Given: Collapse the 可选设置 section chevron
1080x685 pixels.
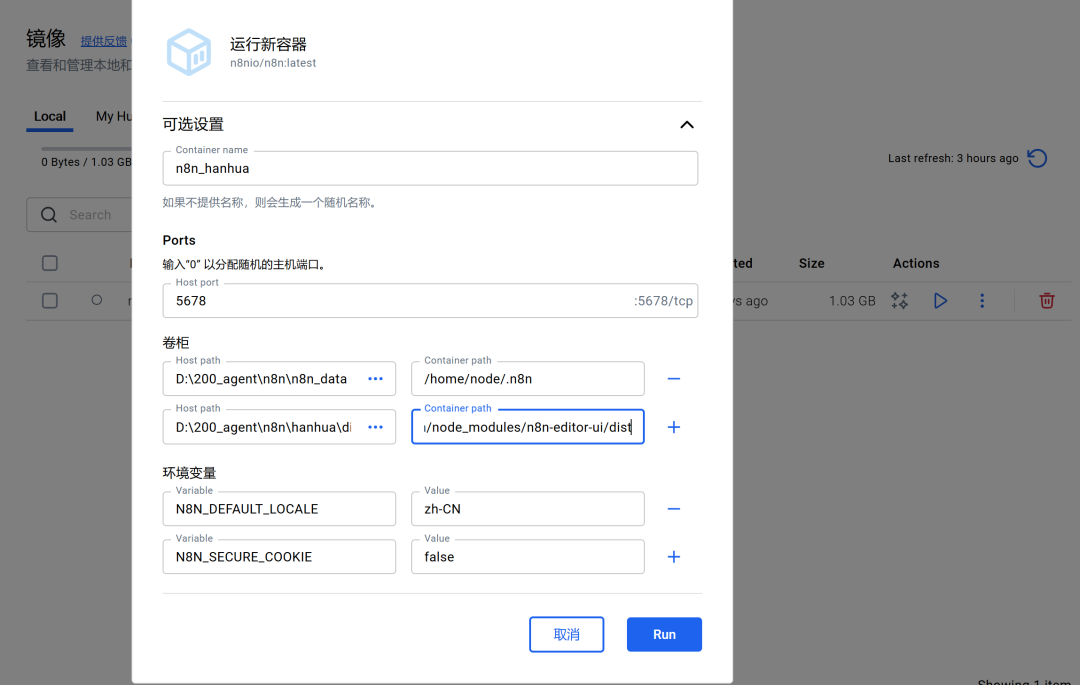Looking at the screenshot, I should click(687, 125).
